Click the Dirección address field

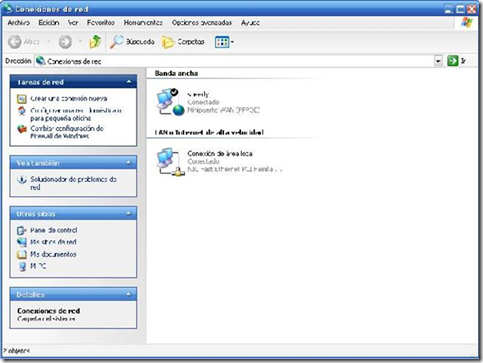pyautogui.click(x=233, y=61)
